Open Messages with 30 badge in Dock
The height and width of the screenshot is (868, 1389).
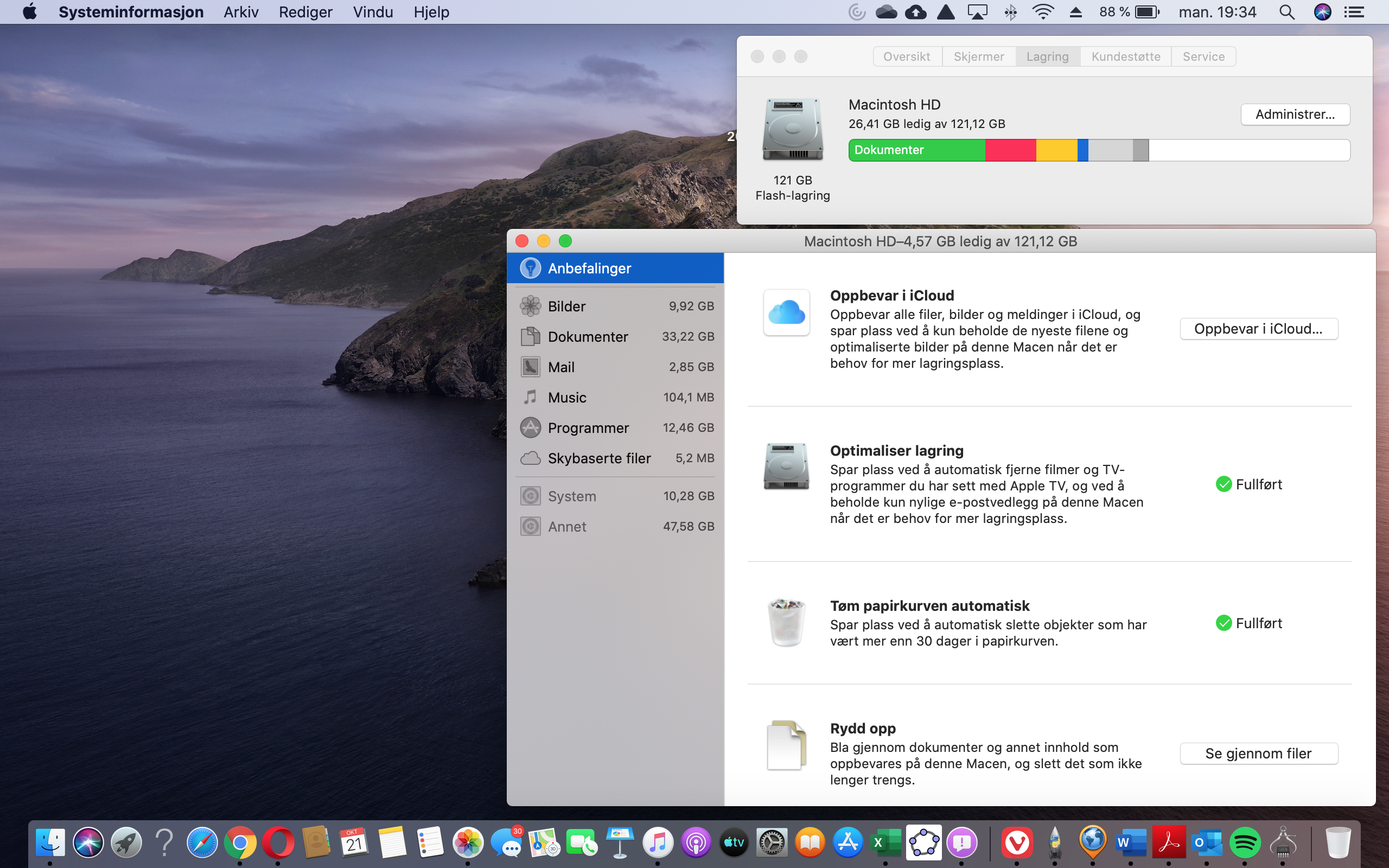[506, 843]
